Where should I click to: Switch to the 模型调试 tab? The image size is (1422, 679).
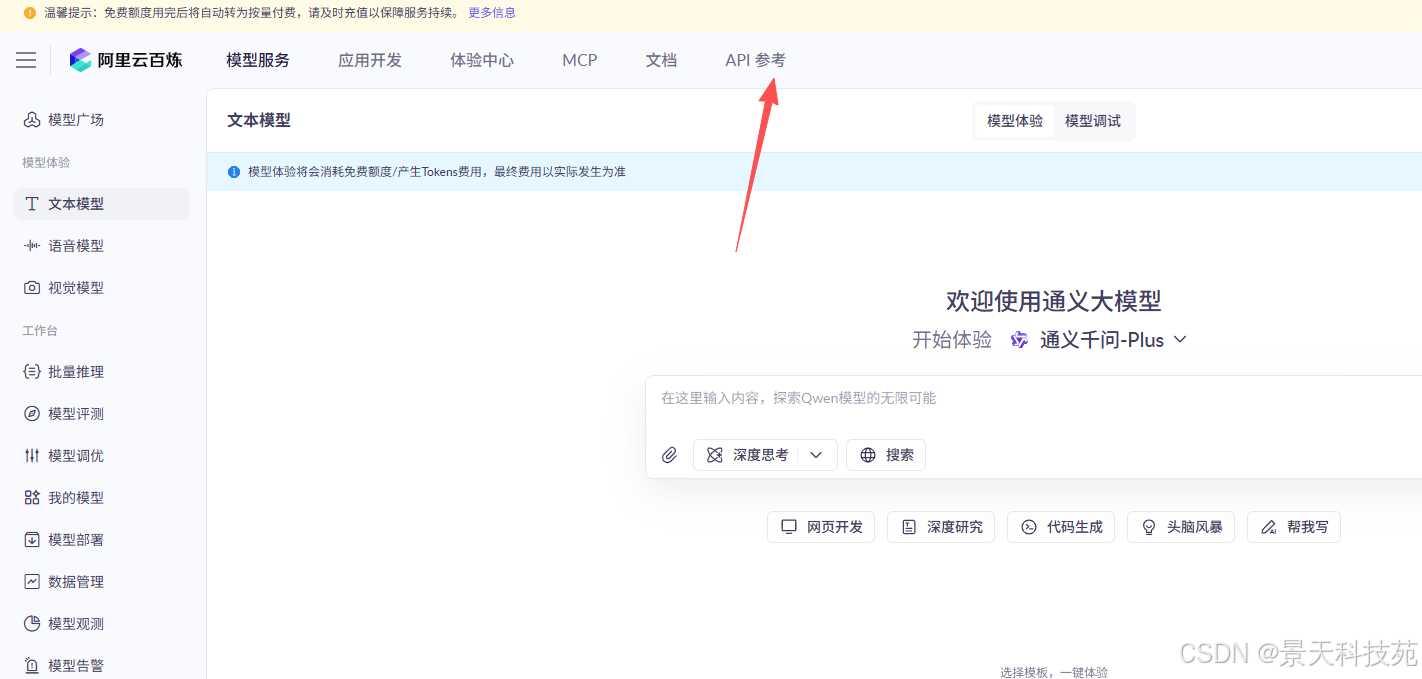pos(1093,121)
